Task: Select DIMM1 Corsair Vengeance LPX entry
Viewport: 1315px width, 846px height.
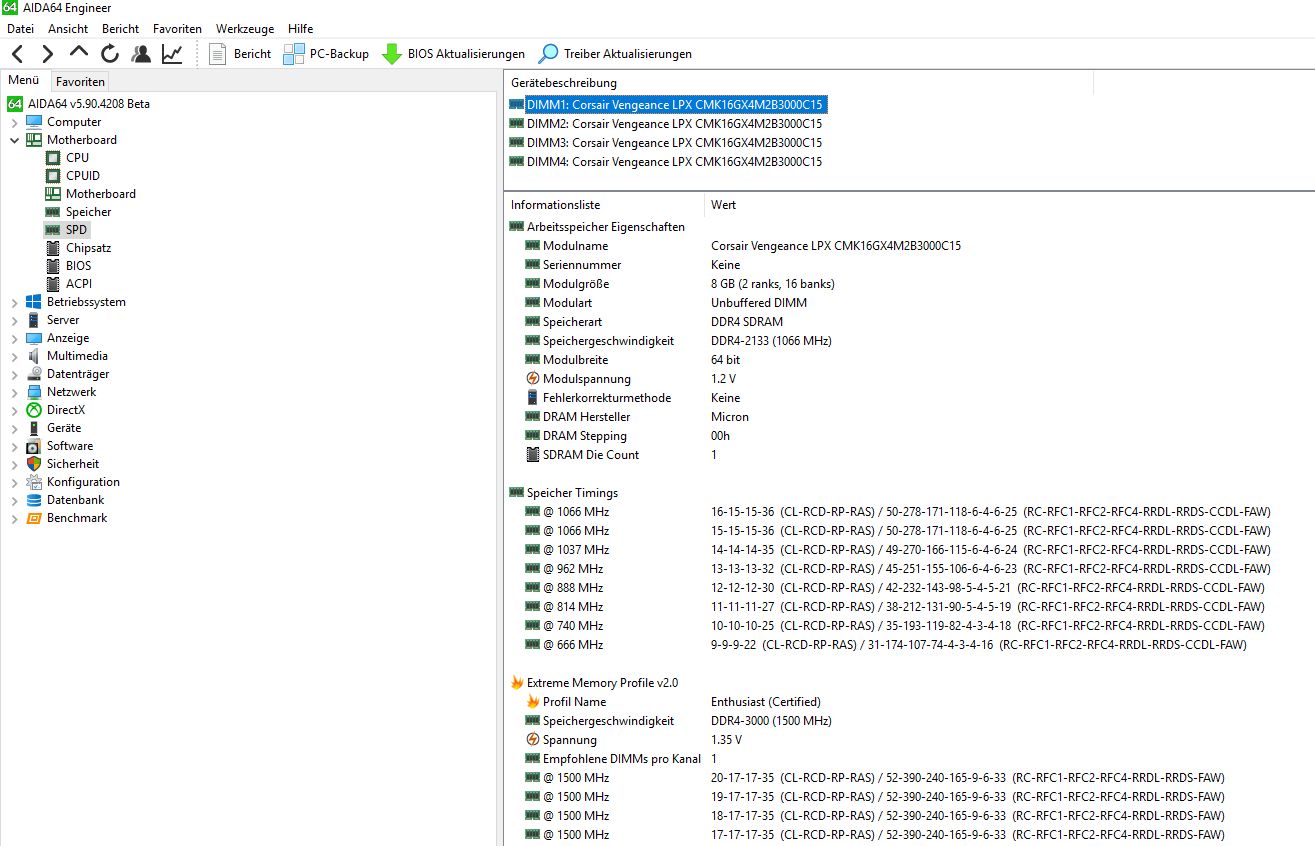Action: (667, 104)
